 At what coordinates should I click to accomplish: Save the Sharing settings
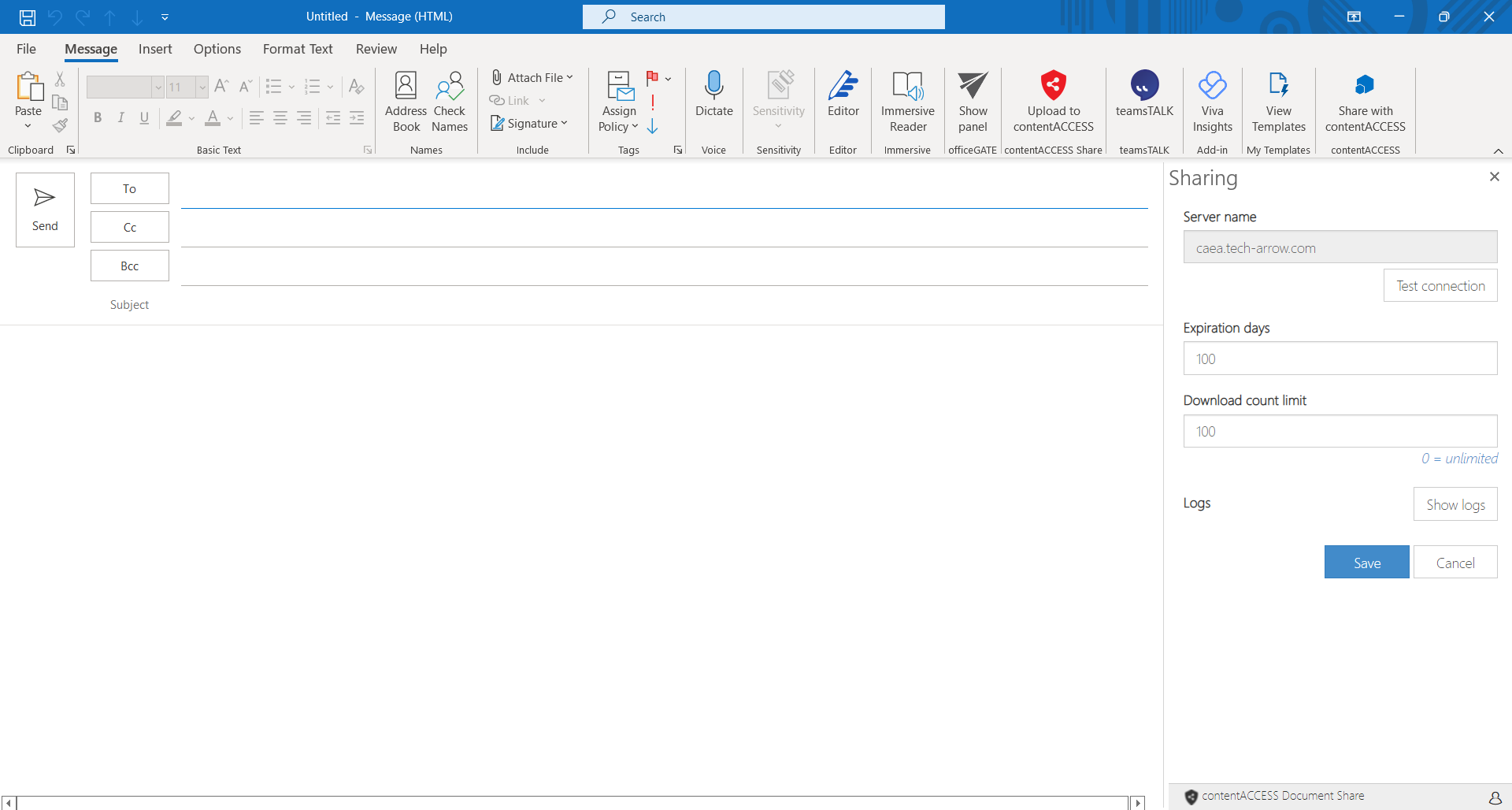point(1366,563)
